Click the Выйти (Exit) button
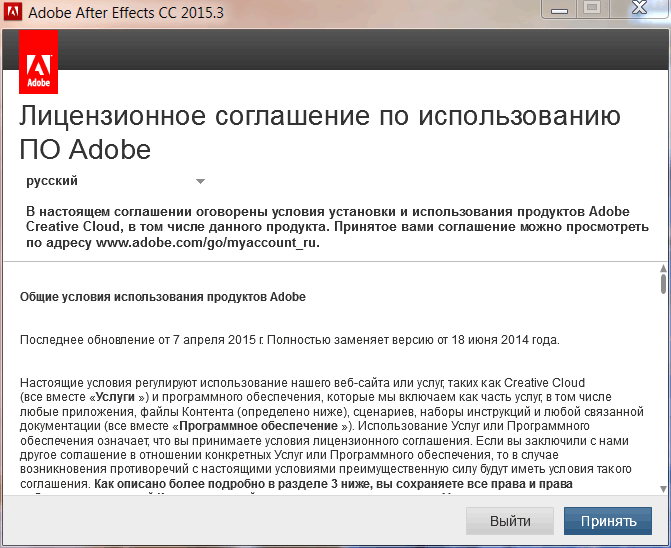 click(510, 521)
